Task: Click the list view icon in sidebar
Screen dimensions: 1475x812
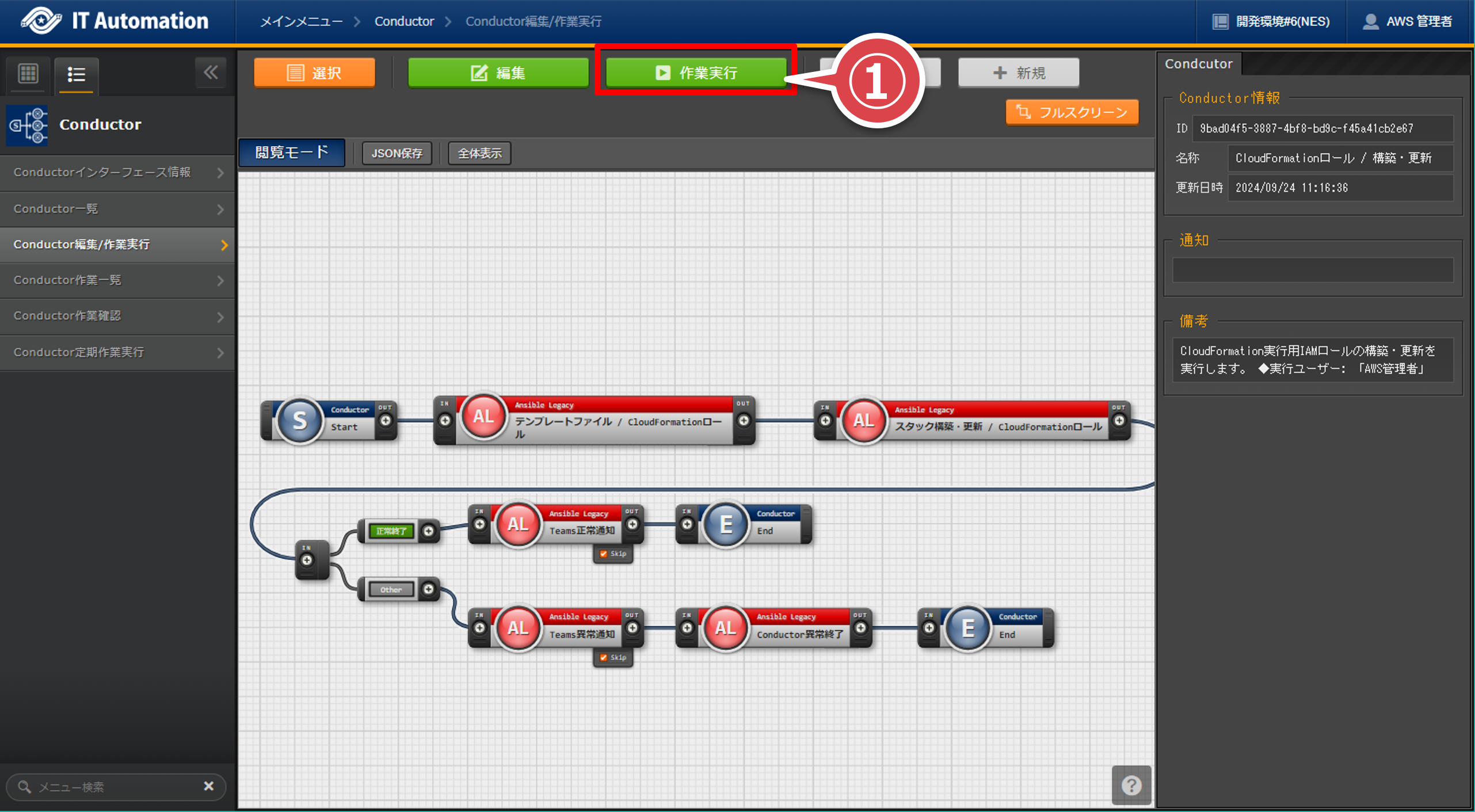Action: [77, 74]
